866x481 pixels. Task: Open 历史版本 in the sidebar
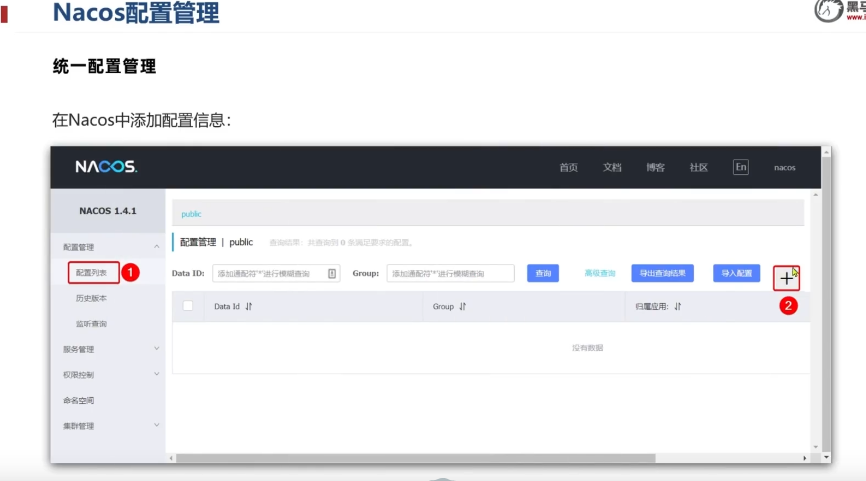point(91,298)
